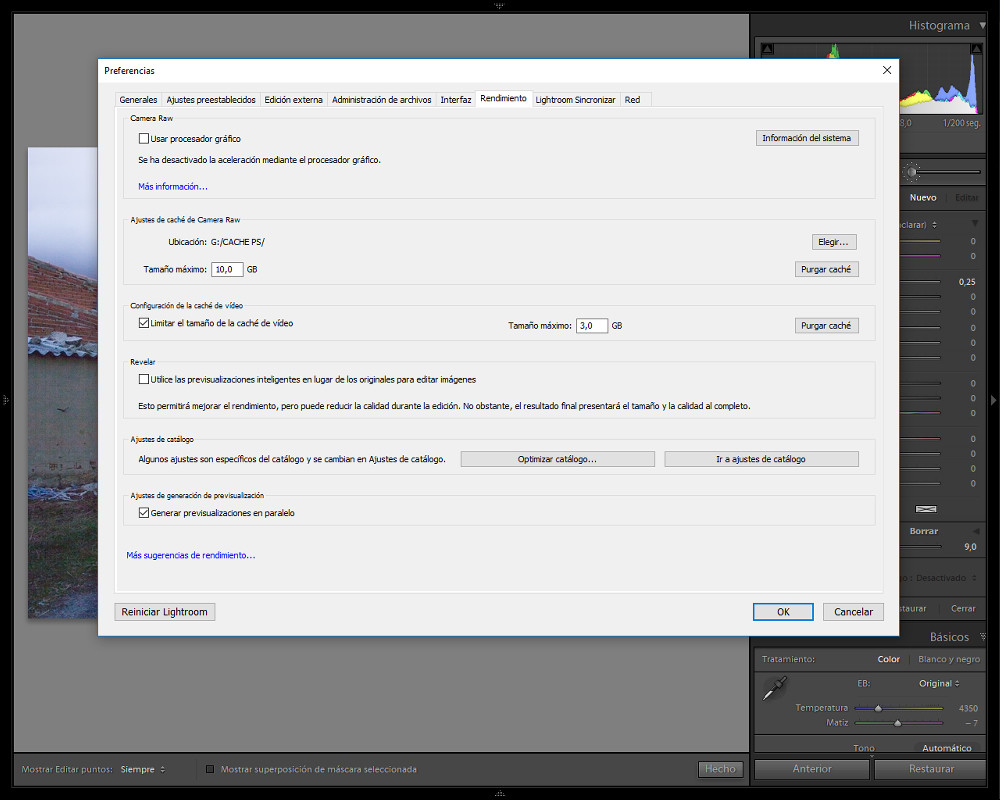Image resolution: width=1000 pixels, height=800 pixels.
Task: Click the Temperatura slider handle
Action: click(879, 708)
